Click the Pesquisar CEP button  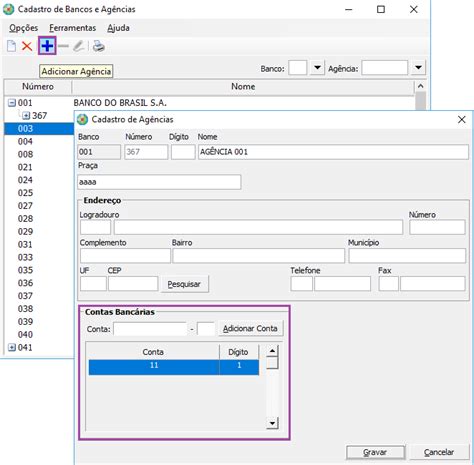pos(184,284)
